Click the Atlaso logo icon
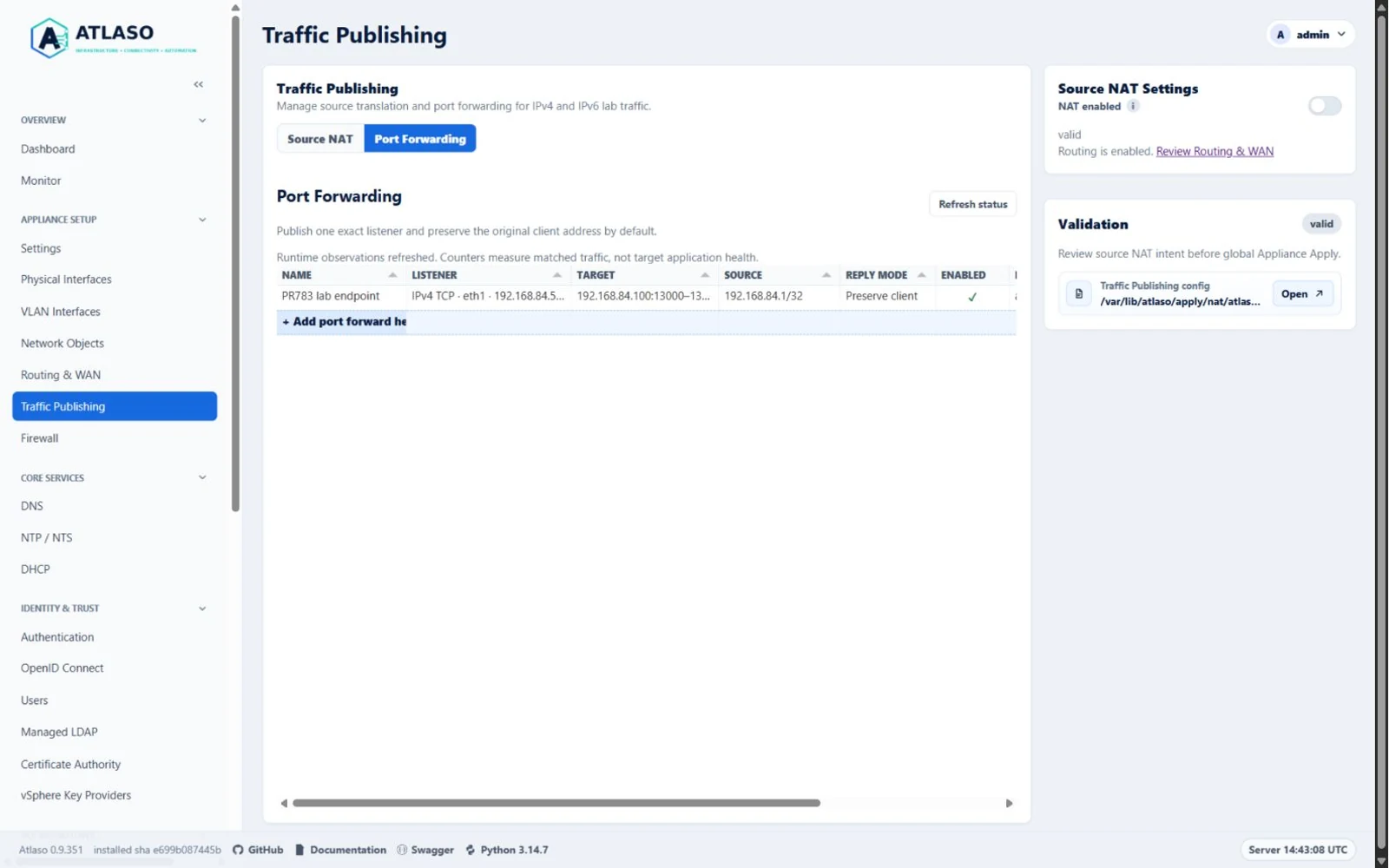 click(x=49, y=38)
